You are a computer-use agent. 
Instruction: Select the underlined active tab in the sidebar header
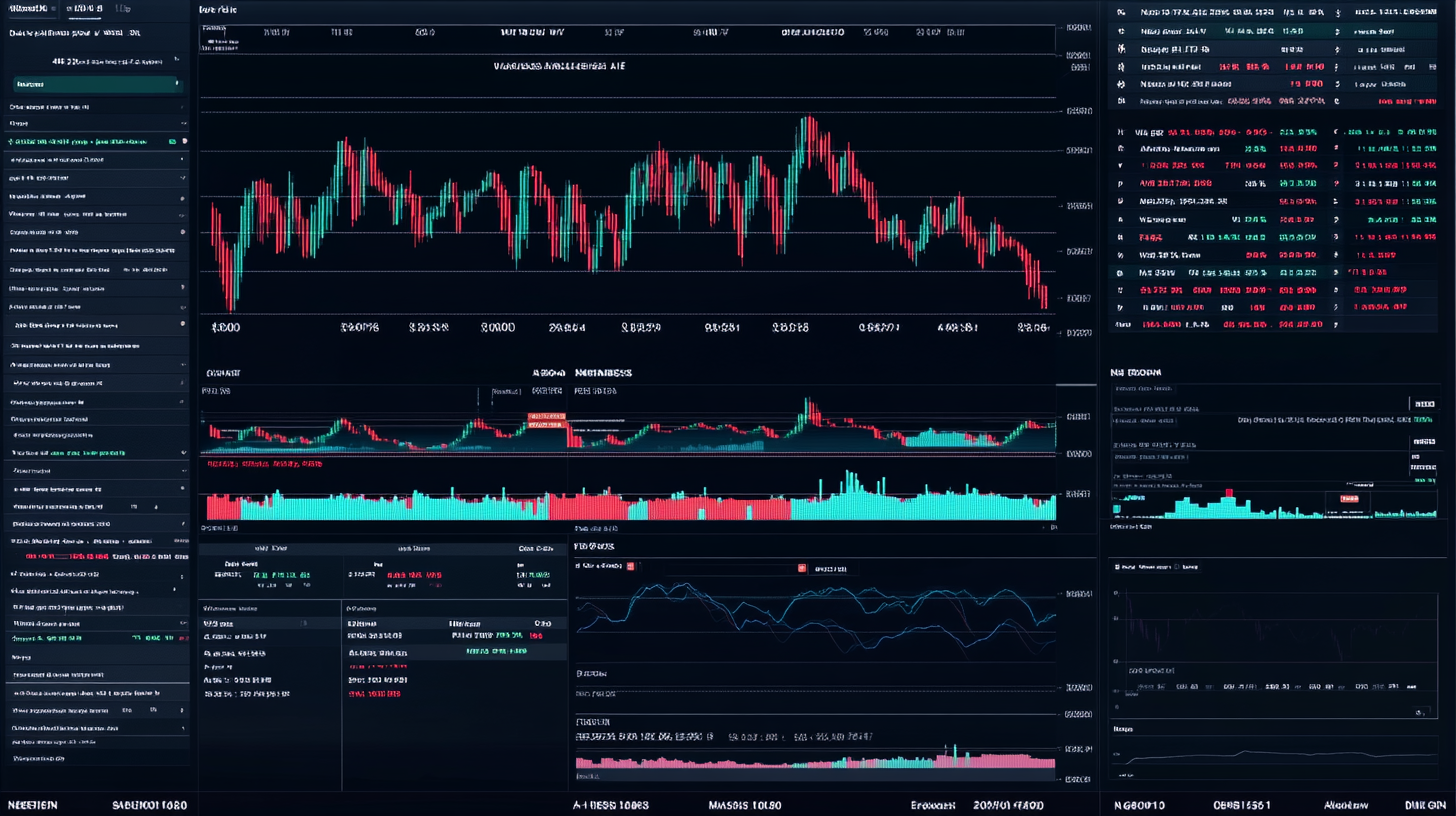[85, 10]
